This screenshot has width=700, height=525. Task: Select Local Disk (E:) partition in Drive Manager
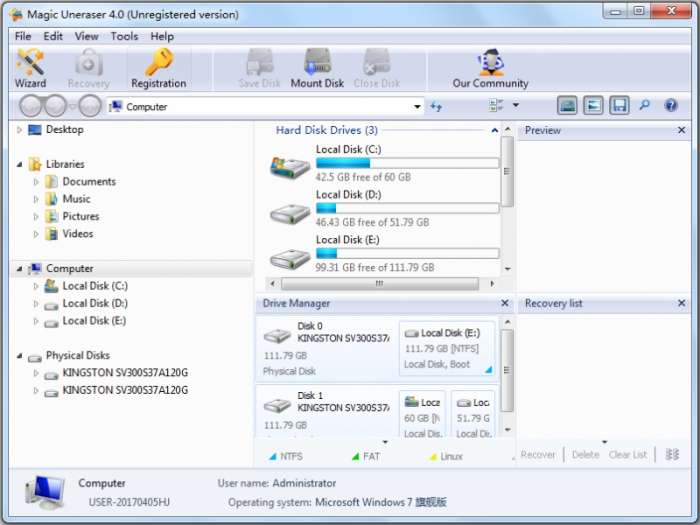[x=447, y=349]
